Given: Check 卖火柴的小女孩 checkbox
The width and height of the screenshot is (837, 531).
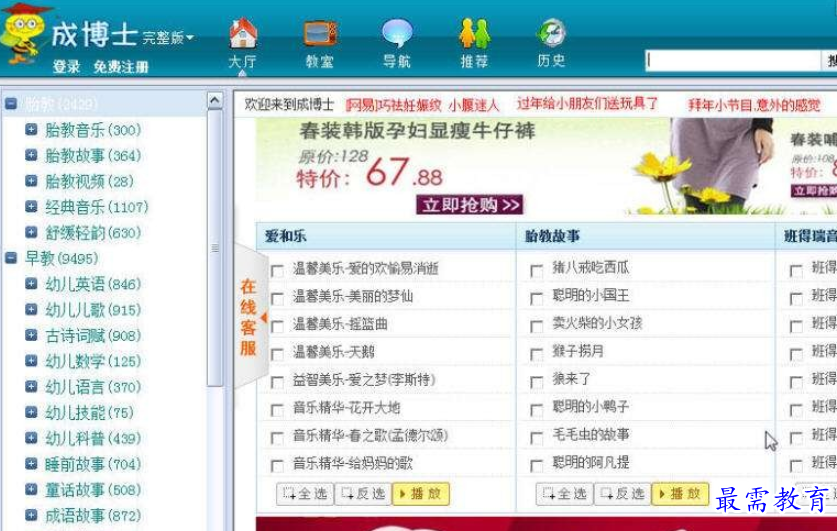Looking at the screenshot, I should coord(536,326).
